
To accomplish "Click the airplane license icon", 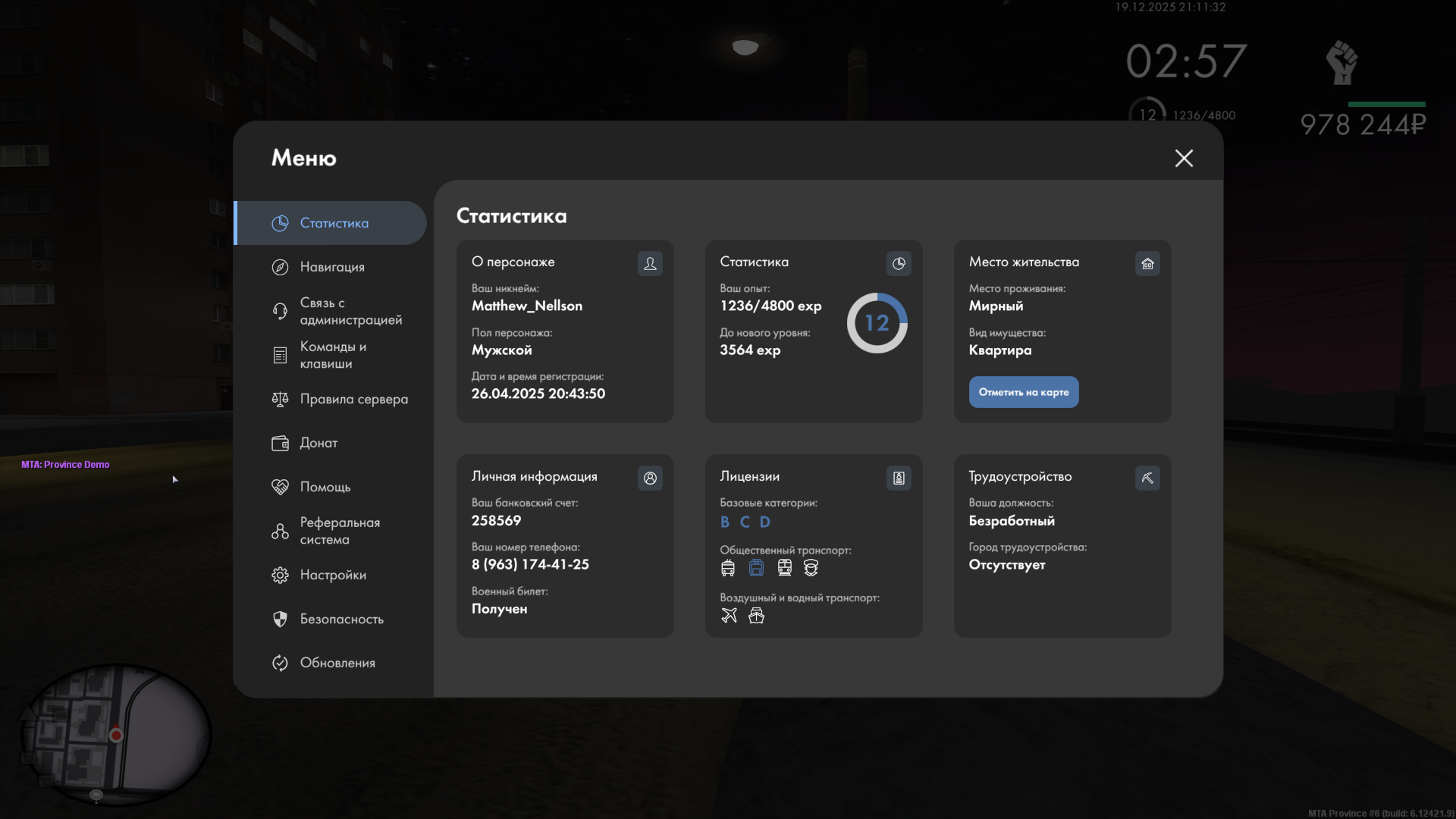I will (729, 615).
